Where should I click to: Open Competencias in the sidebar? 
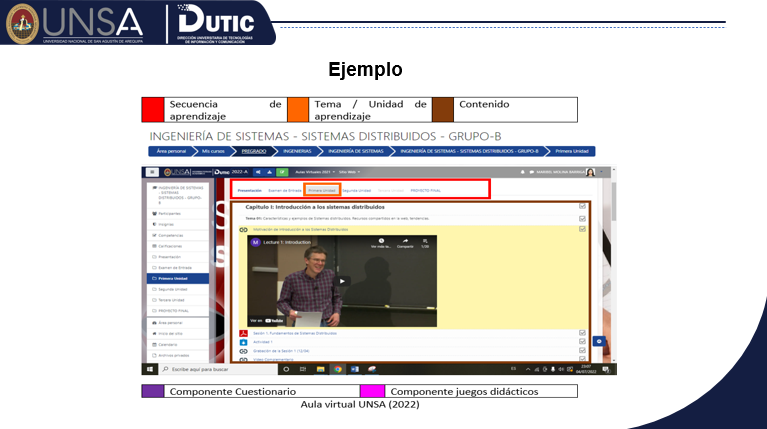171,235
